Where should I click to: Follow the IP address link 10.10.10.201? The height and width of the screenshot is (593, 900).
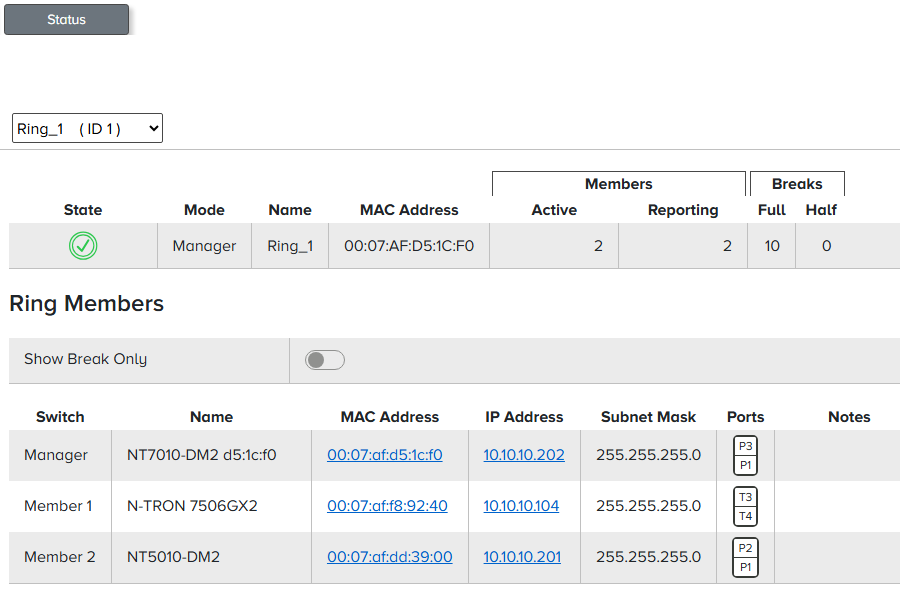[522, 557]
